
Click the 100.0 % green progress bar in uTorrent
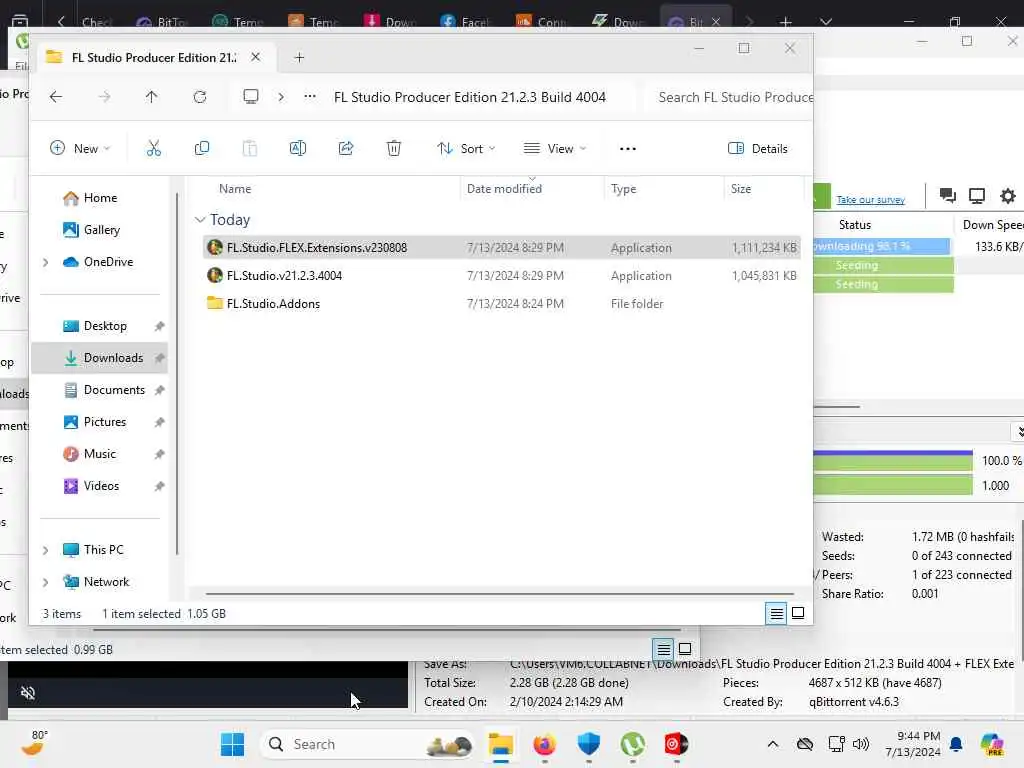coord(893,461)
